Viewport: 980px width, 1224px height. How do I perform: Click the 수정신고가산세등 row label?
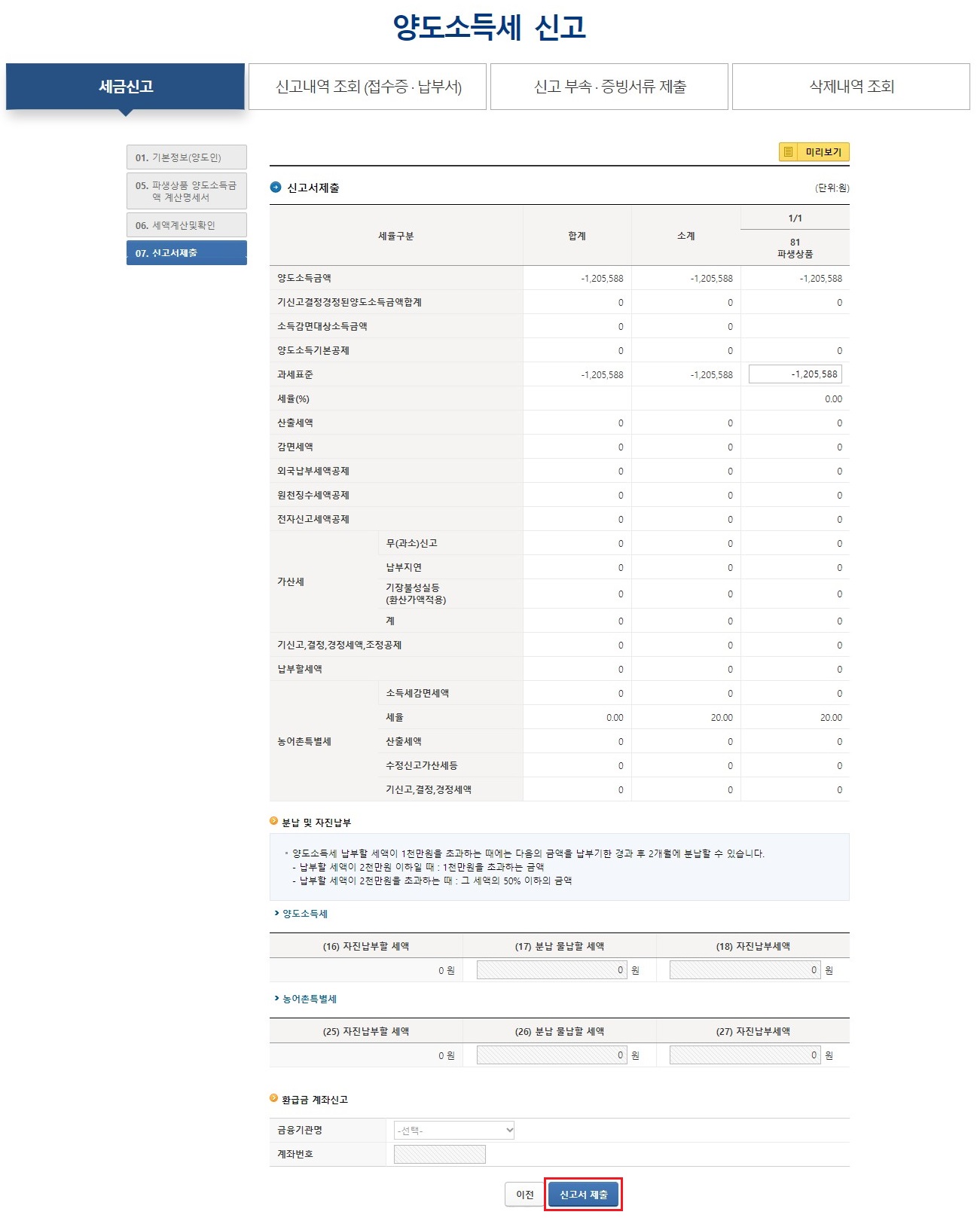point(422,765)
